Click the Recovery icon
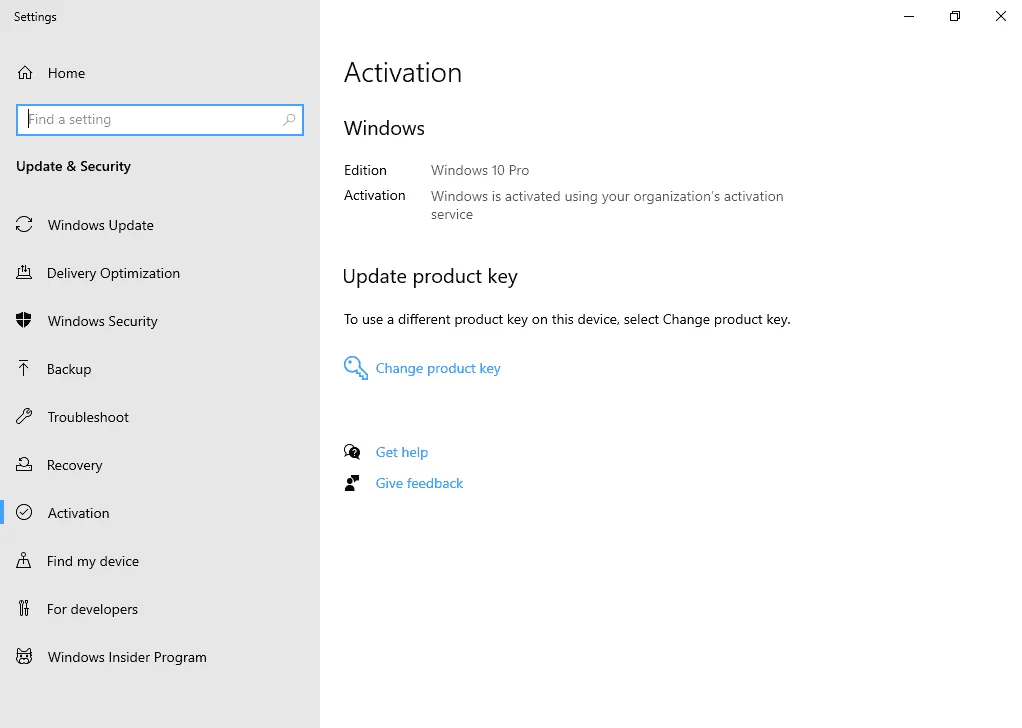 pos(24,464)
